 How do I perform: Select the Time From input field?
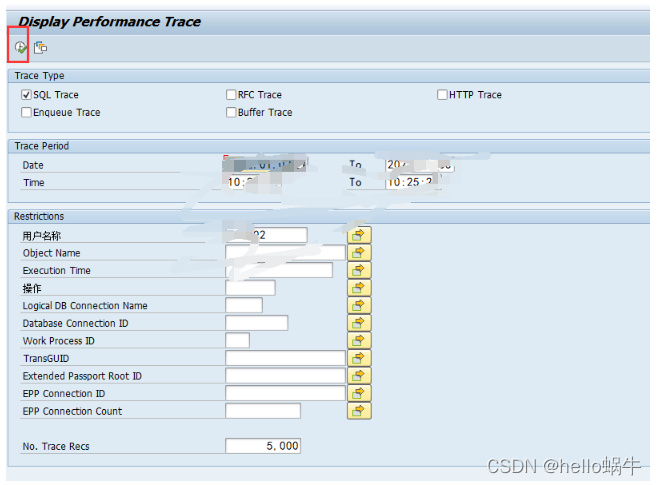tap(256, 182)
